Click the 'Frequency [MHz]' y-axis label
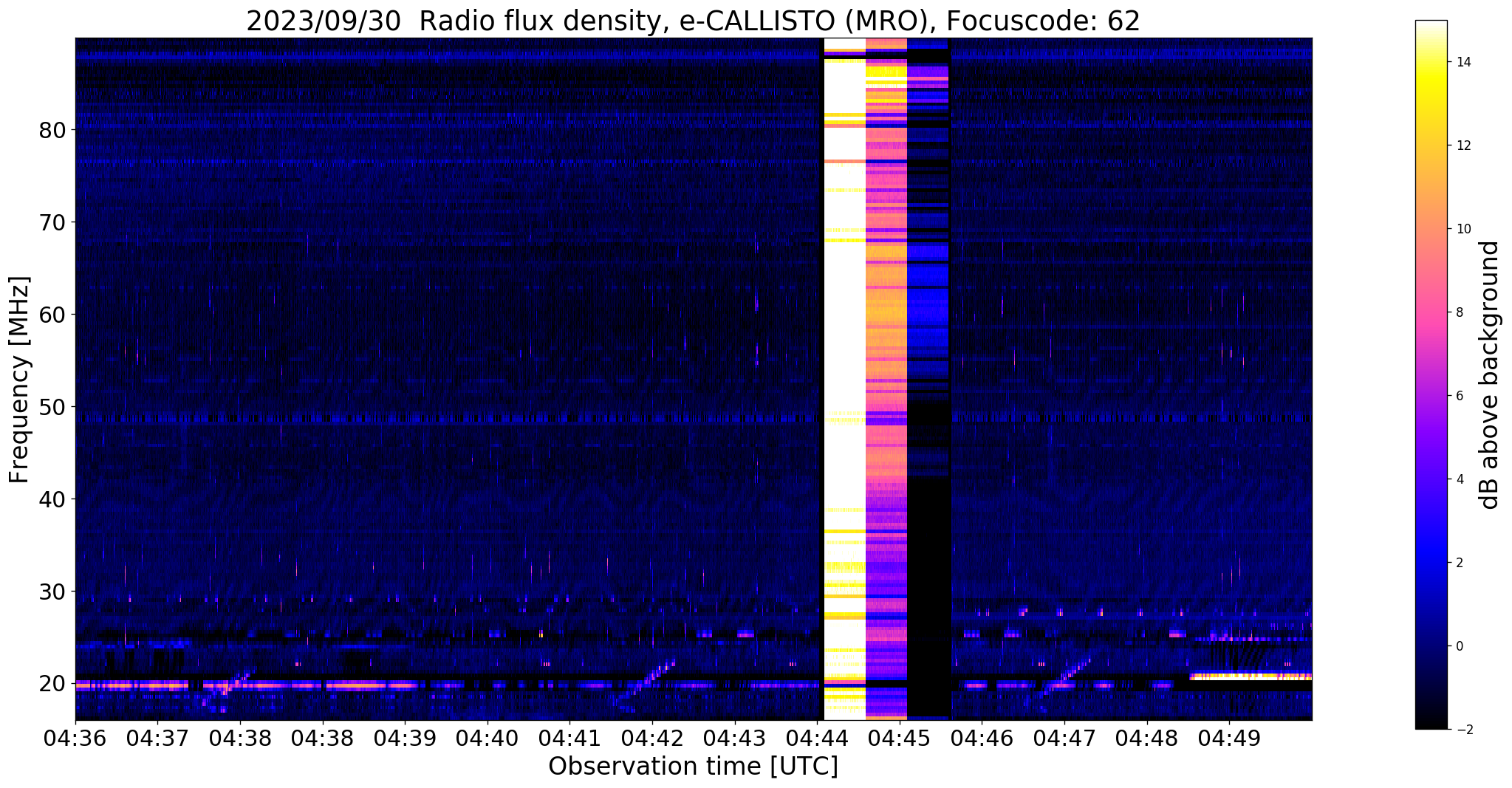1512x788 pixels. (20, 380)
